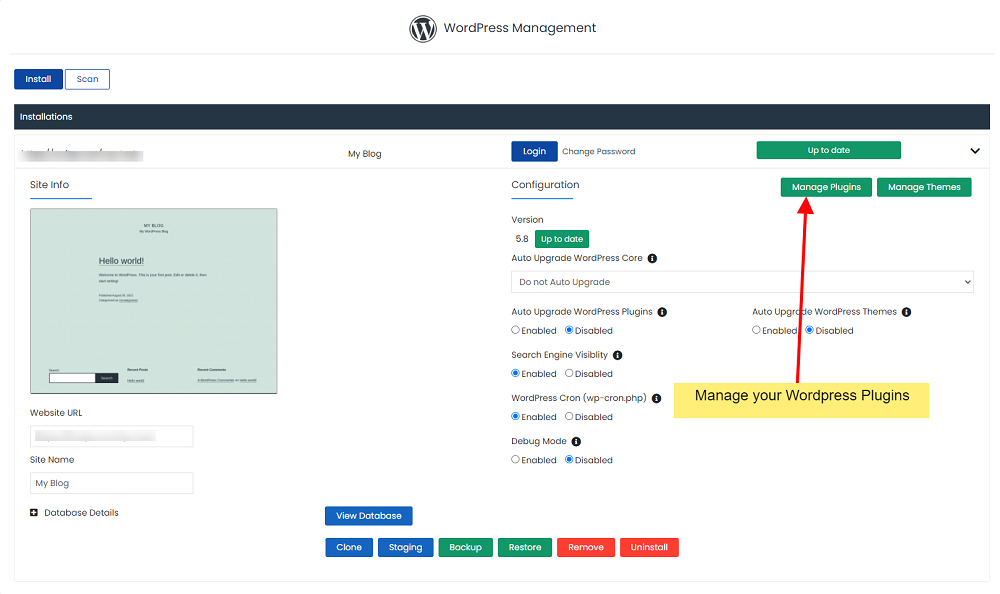Click the Staging button
The image size is (1000, 594).
pyautogui.click(x=406, y=547)
